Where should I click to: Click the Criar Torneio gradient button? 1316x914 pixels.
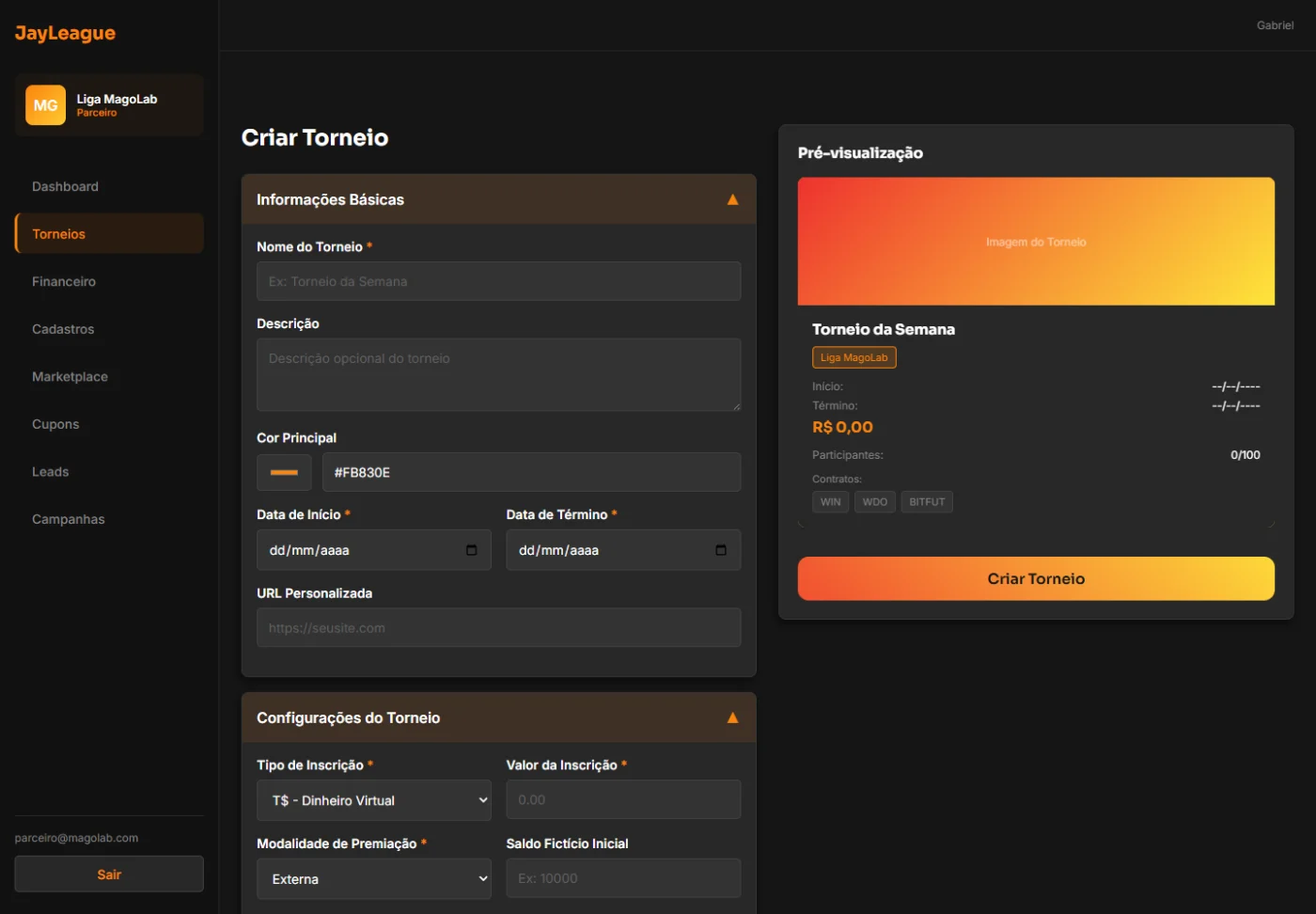[1036, 578]
